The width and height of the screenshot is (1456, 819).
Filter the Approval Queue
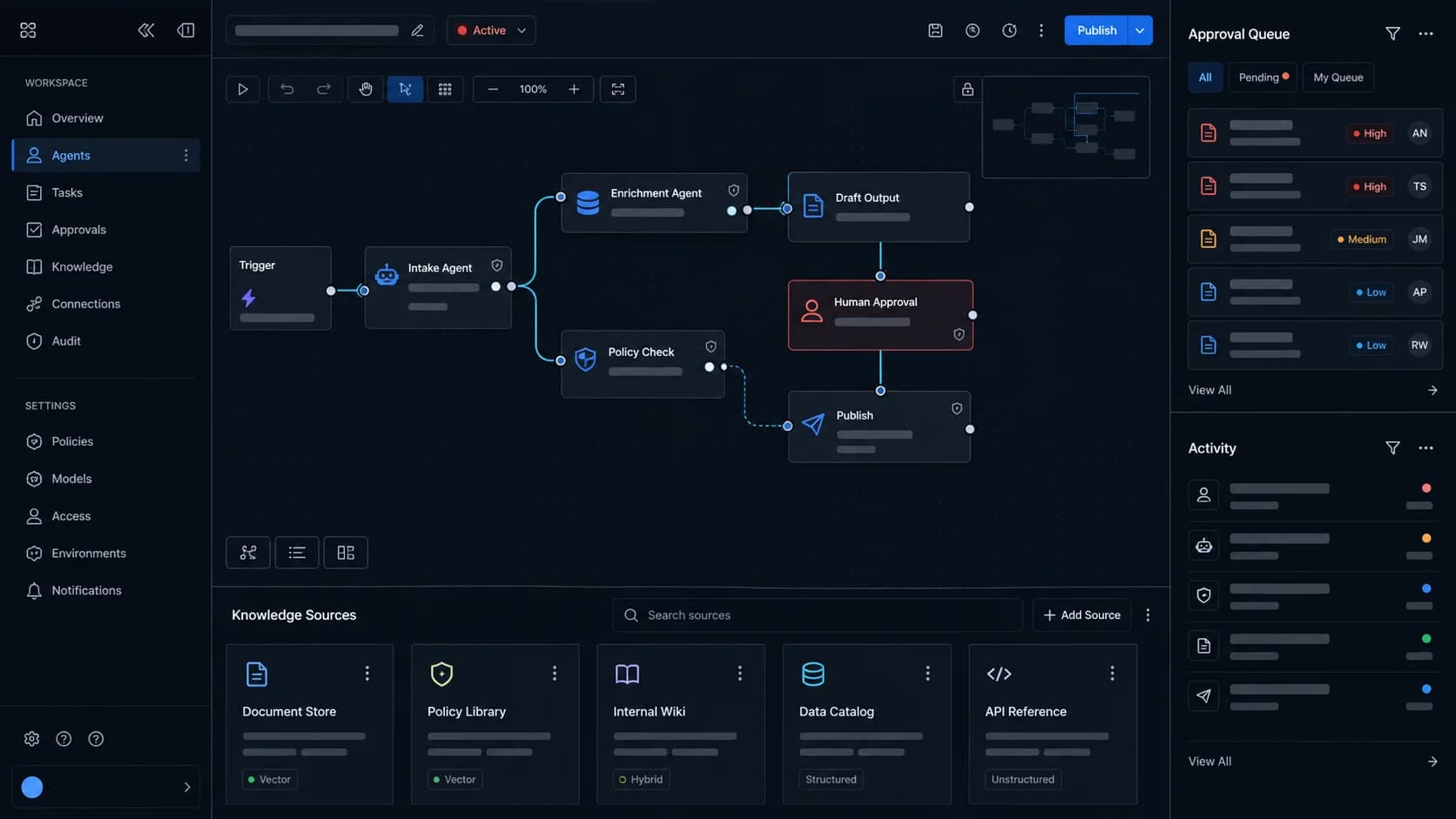[1392, 34]
